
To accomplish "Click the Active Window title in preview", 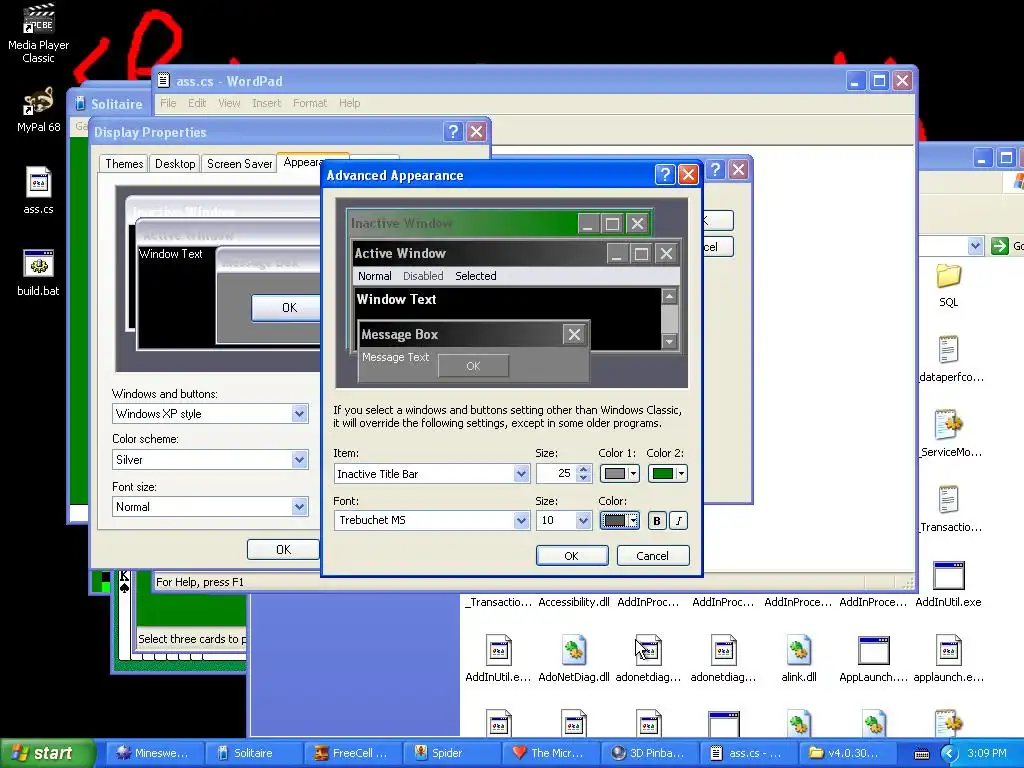I will click(x=400, y=253).
